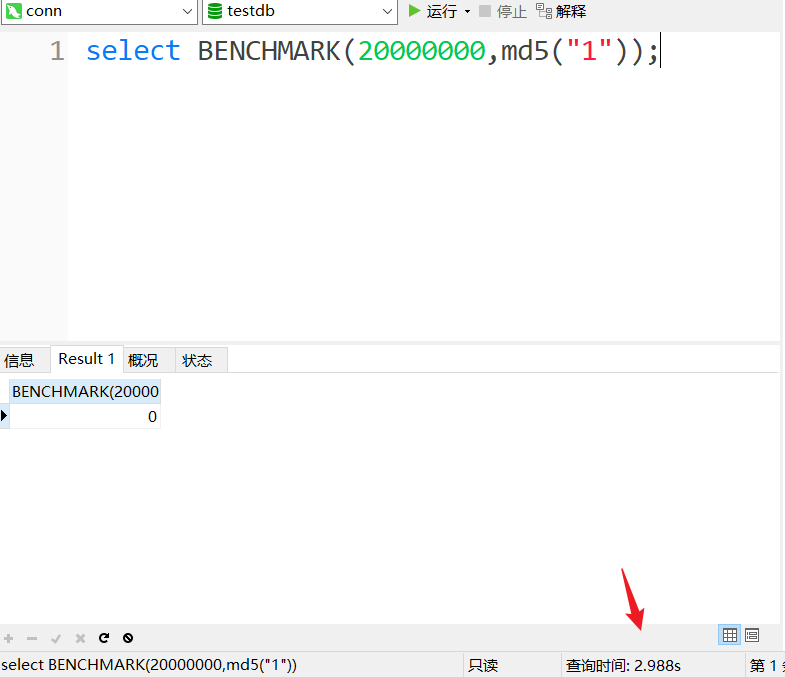The image size is (785, 677).
Task: Refresh the result with the refresh icon
Action: 104,638
